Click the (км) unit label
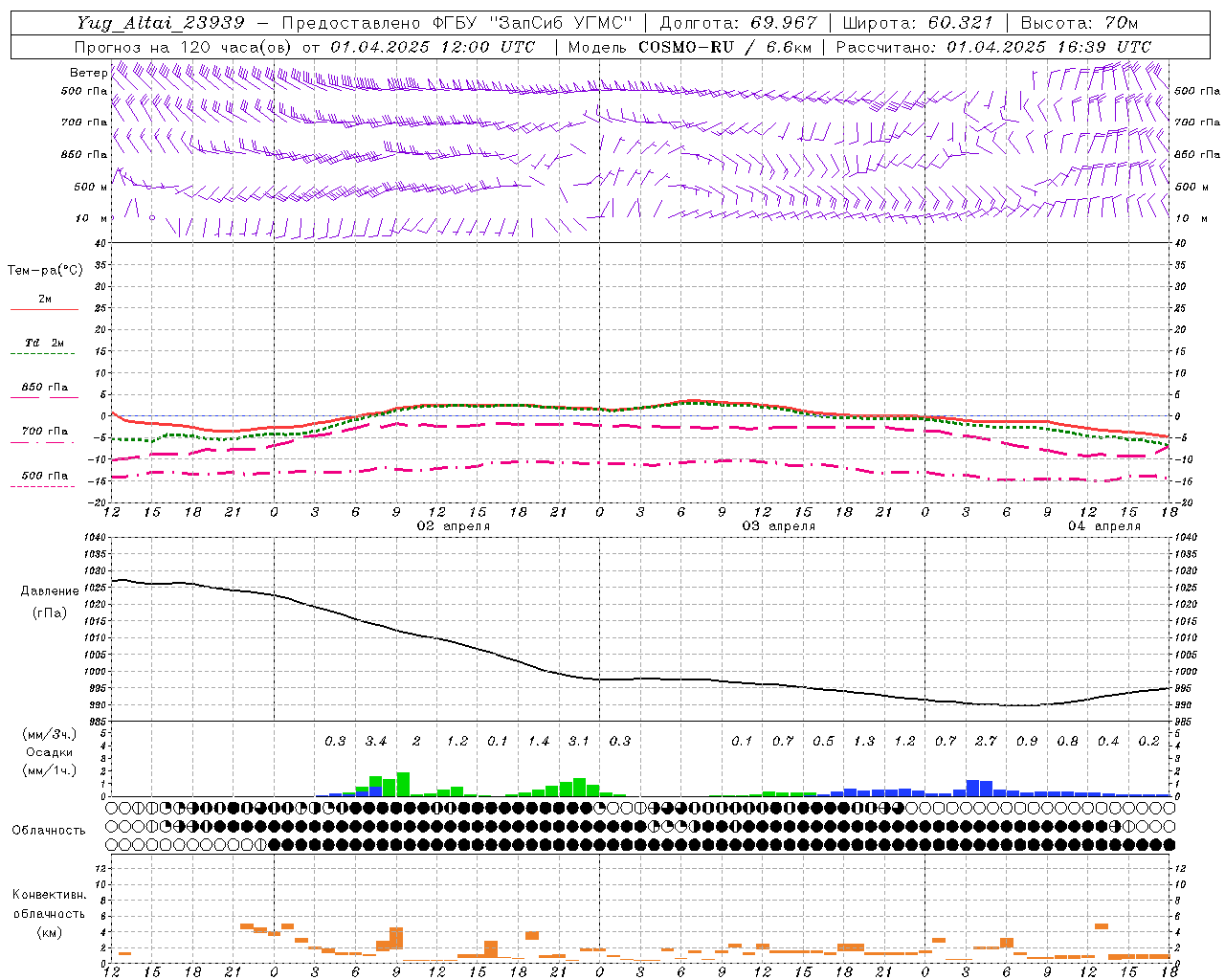 click(49, 932)
